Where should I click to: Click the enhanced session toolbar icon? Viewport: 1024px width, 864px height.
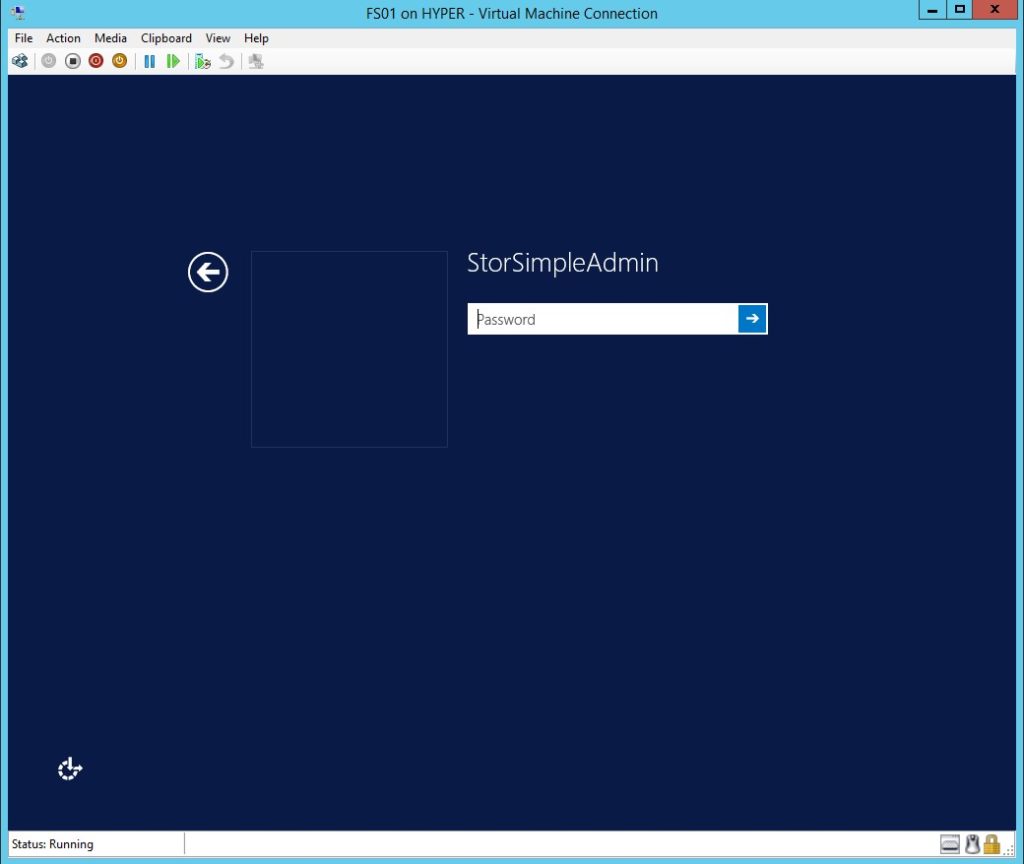click(256, 61)
